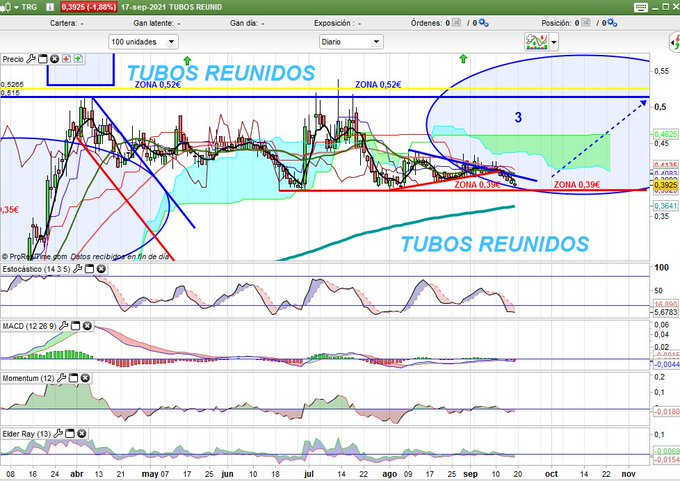Remove the Elder Ray indicator panel
Screen dimensions: 680x481
82,433
